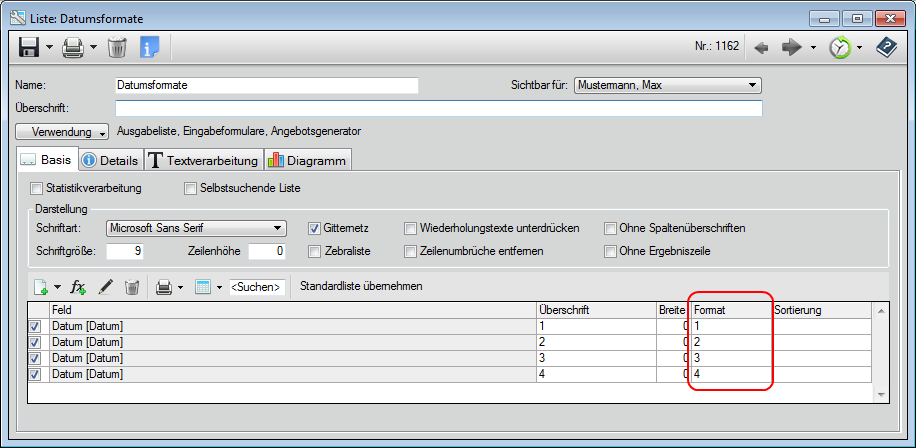Image resolution: width=916 pixels, height=448 pixels.
Task: Enable Statistikverarbeitung checkbox
Action: pos(36,189)
